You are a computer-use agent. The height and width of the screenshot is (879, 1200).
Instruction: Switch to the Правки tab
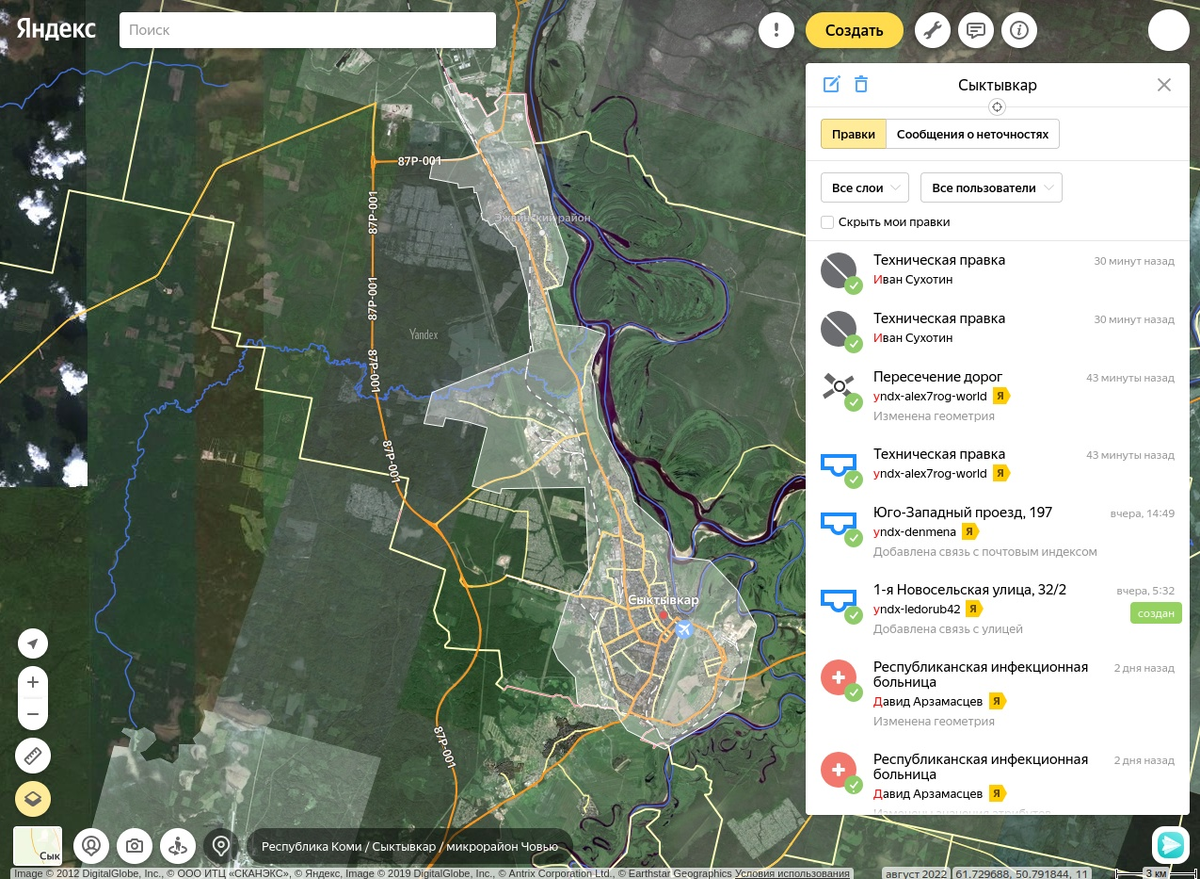[853, 134]
